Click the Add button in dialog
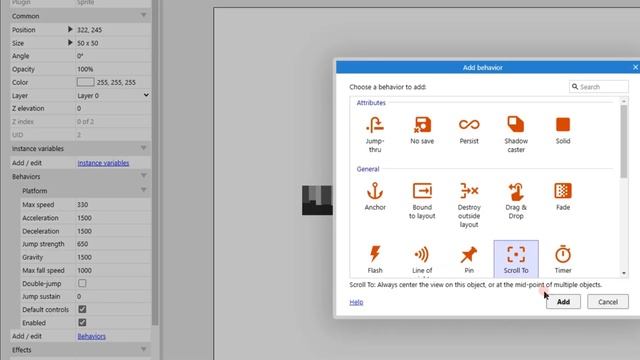This screenshot has width=640, height=360. click(x=563, y=302)
